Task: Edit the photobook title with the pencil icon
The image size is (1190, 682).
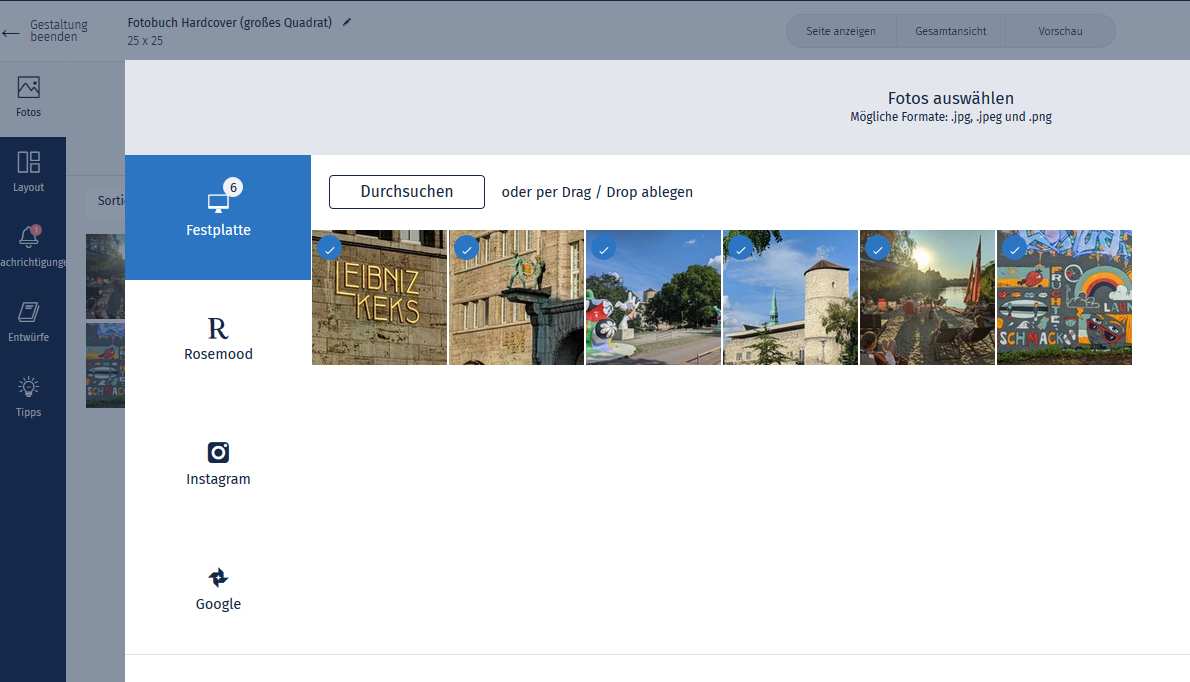Action: (347, 22)
